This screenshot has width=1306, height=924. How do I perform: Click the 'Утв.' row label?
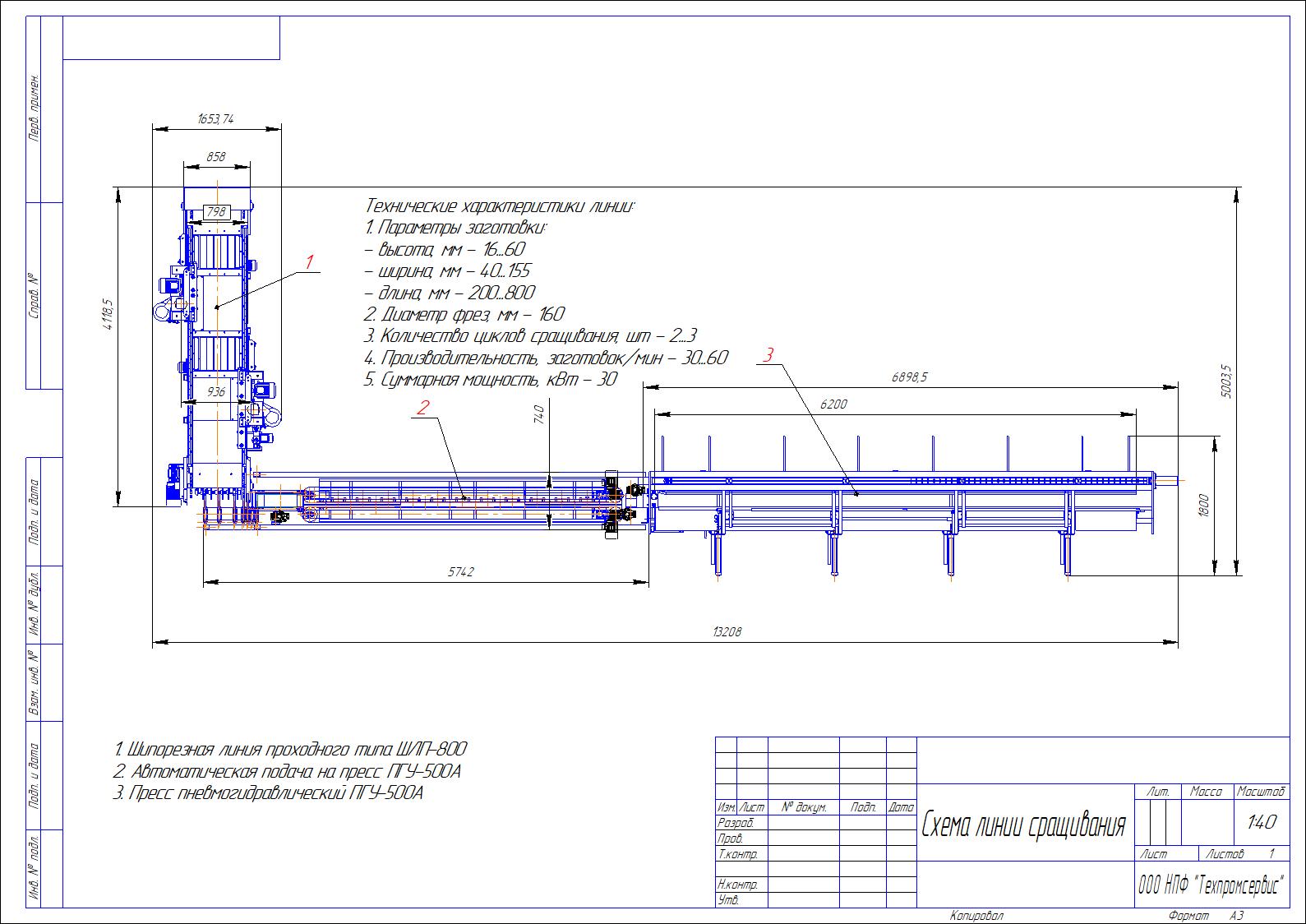[x=729, y=900]
